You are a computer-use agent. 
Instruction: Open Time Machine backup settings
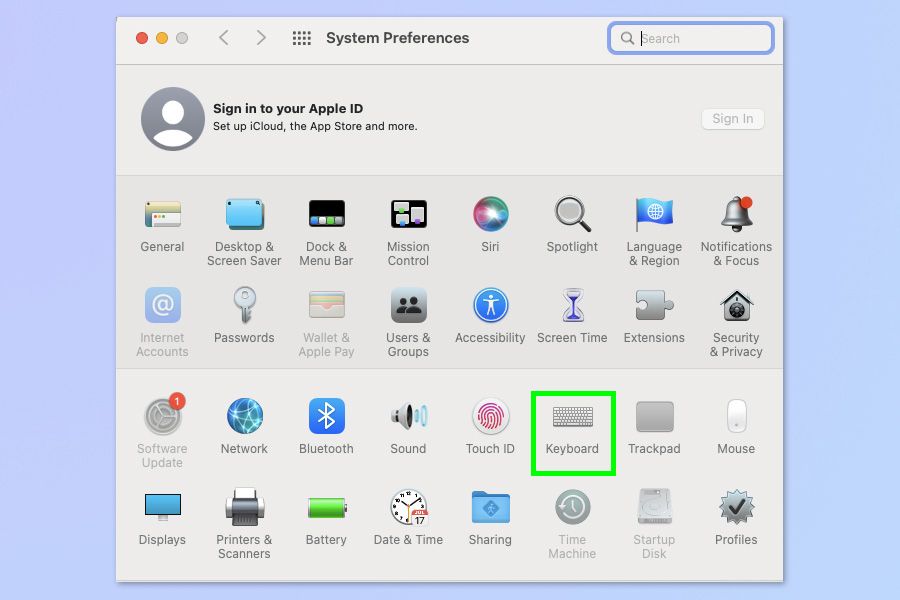coord(572,507)
